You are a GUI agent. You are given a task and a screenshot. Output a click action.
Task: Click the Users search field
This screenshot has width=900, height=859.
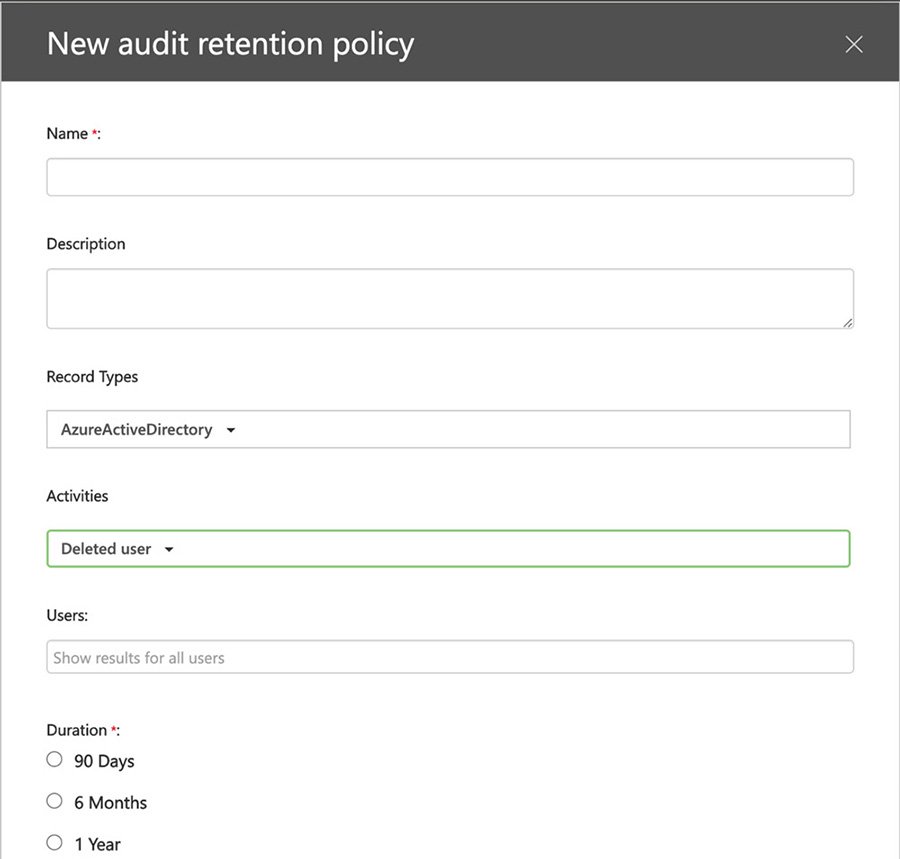coord(450,657)
